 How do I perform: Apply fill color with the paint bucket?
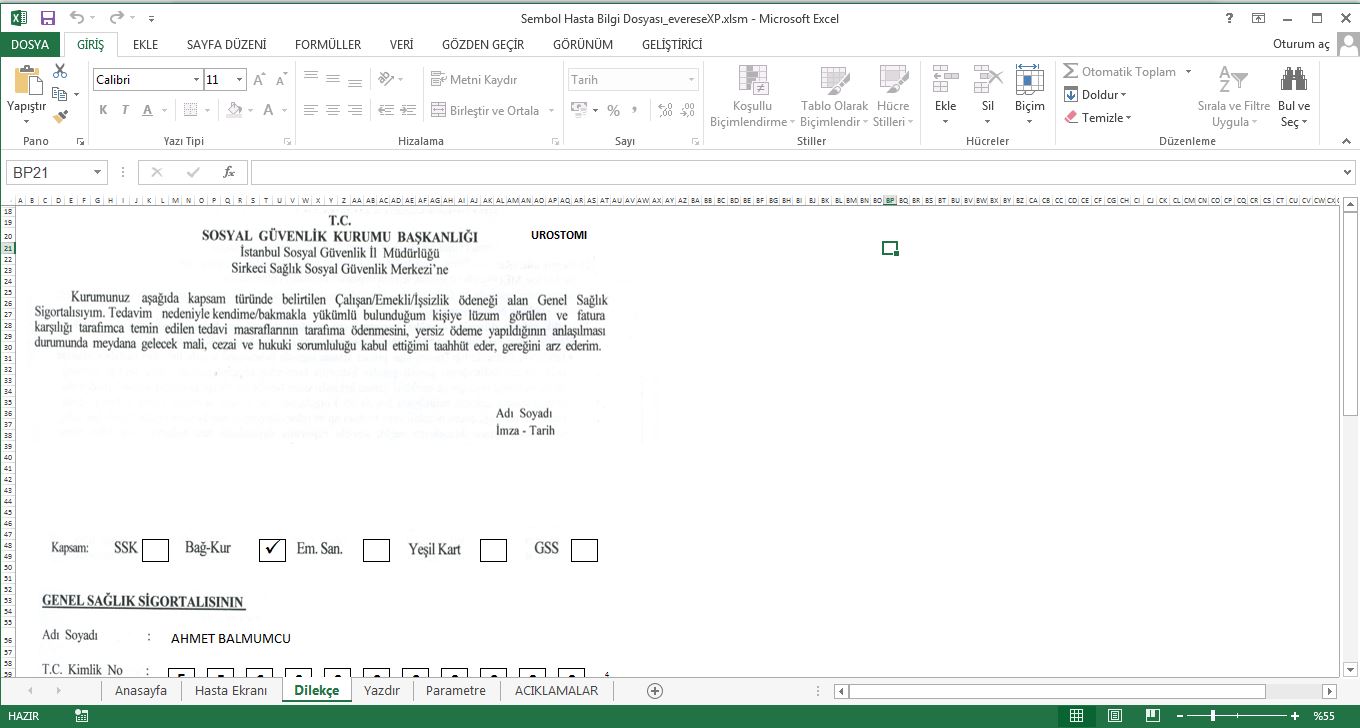234,110
